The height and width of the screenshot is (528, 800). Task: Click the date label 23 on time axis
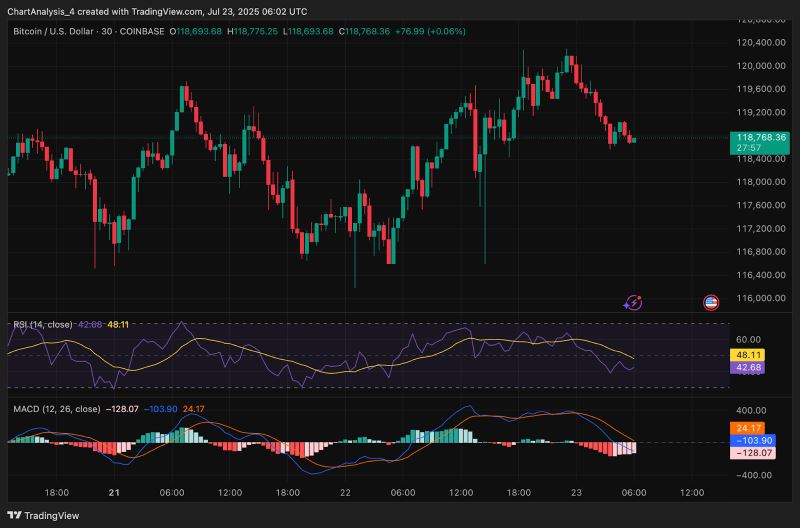pyautogui.click(x=575, y=493)
